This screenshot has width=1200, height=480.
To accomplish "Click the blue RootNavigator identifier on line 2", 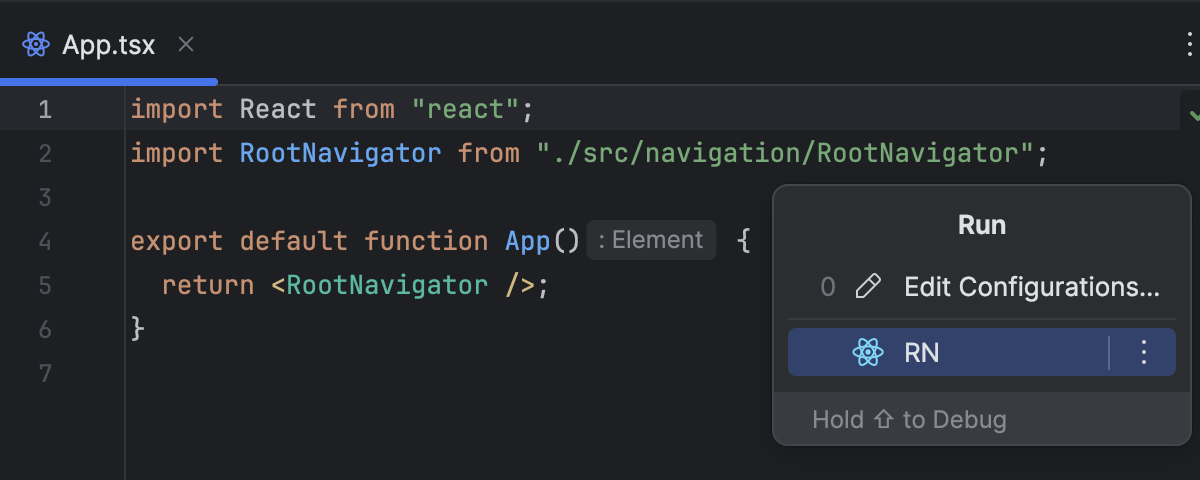I will pyautogui.click(x=340, y=154).
